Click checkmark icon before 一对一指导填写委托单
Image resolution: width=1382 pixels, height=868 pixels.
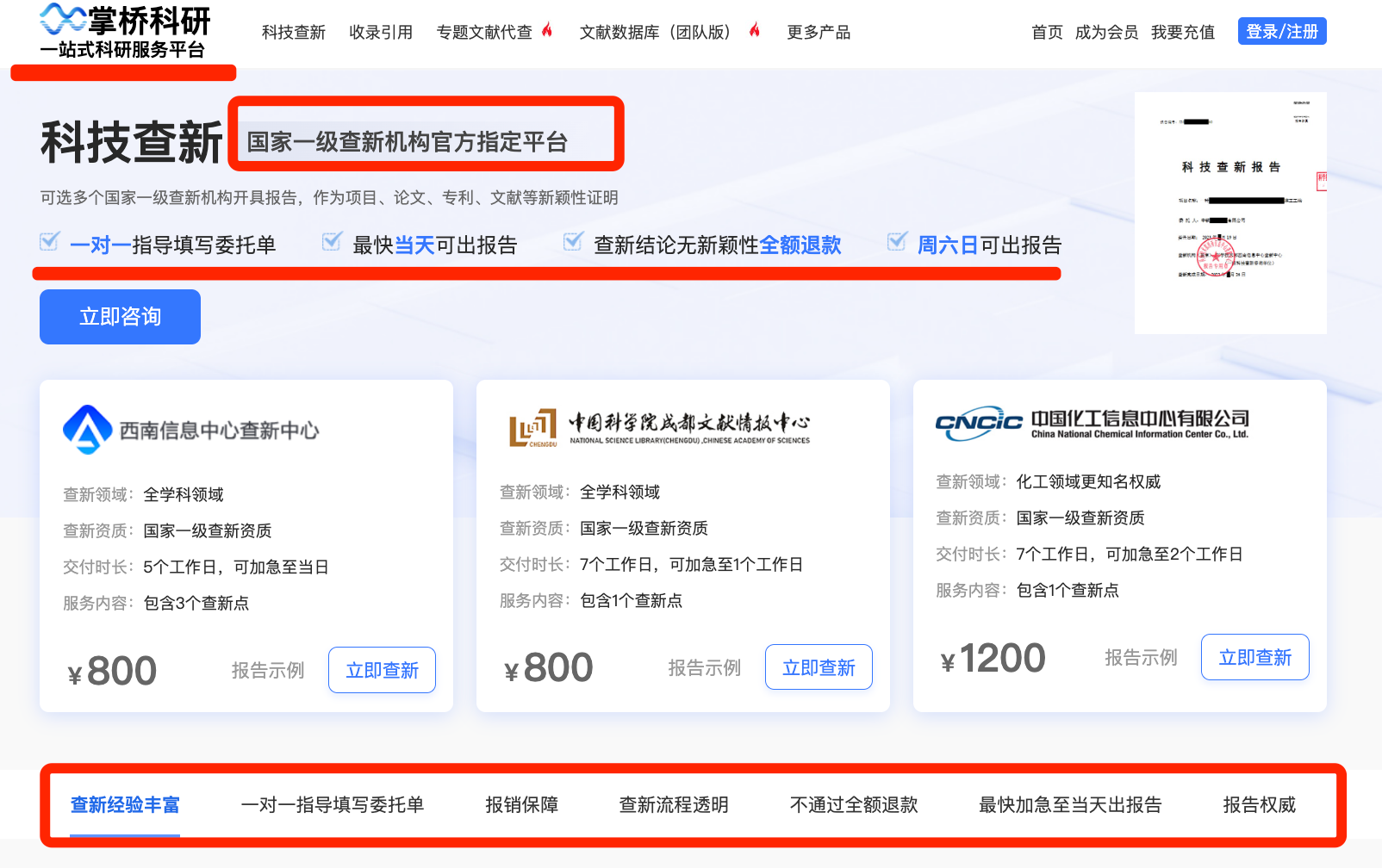50,242
